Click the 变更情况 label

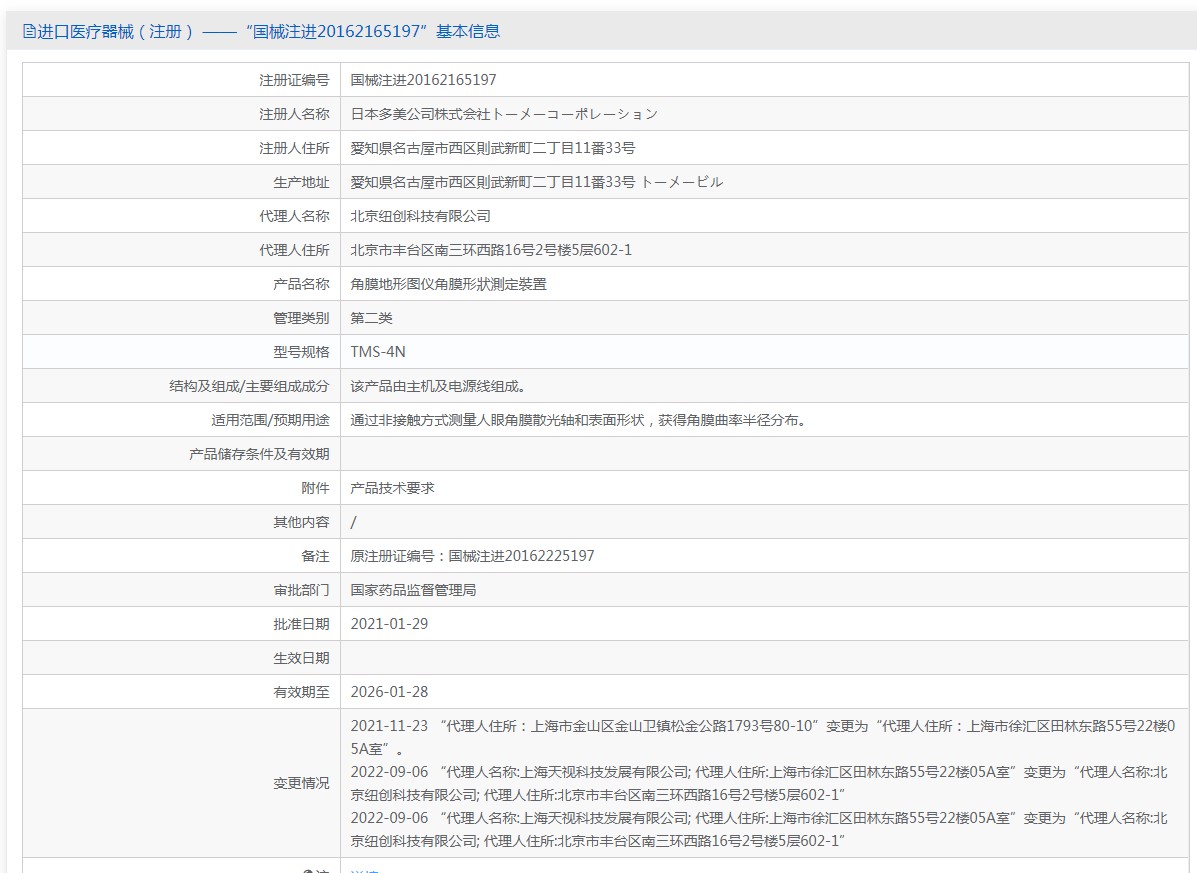click(x=301, y=783)
